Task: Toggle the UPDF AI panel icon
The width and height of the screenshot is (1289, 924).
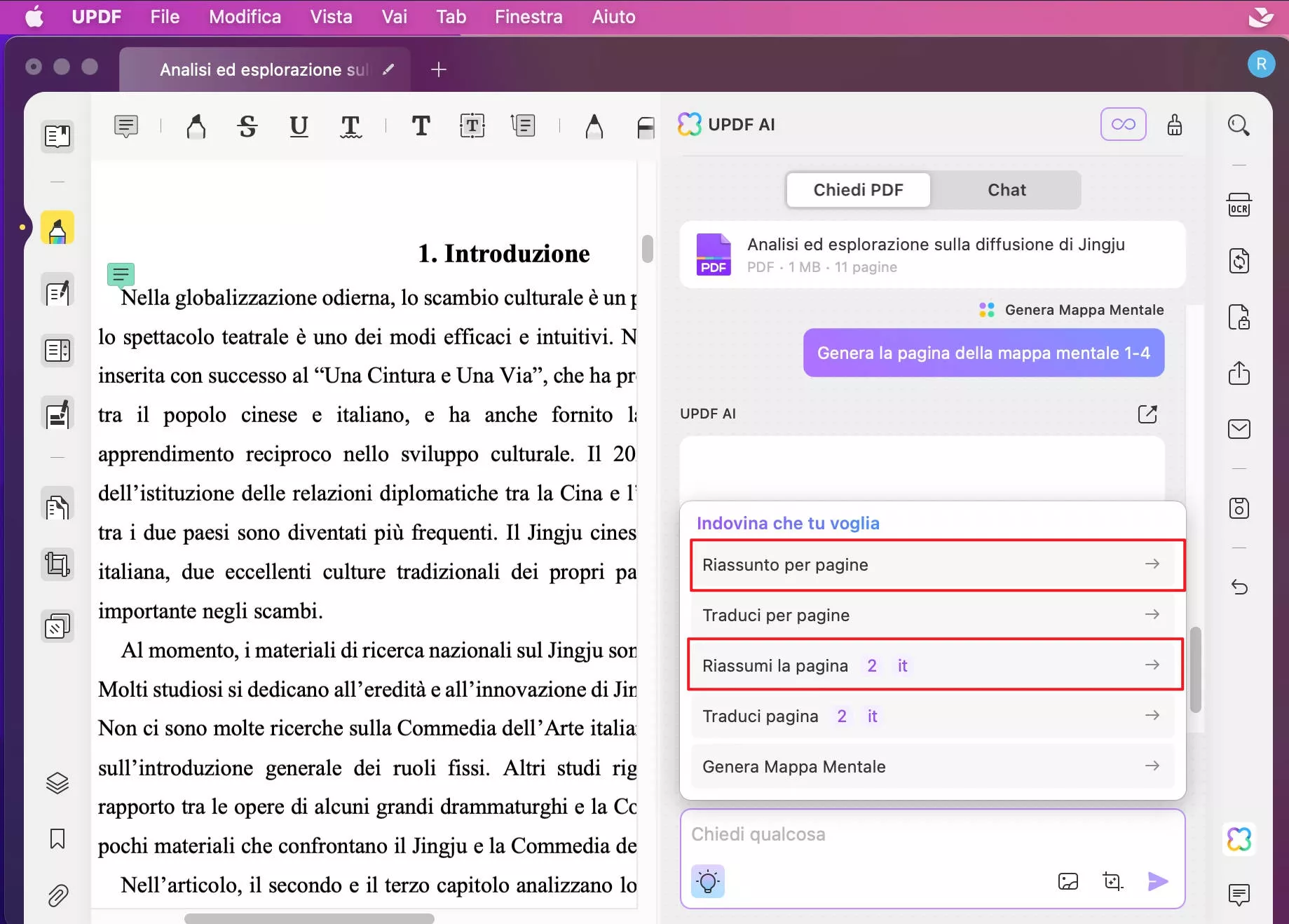Action: (1239, 838)
